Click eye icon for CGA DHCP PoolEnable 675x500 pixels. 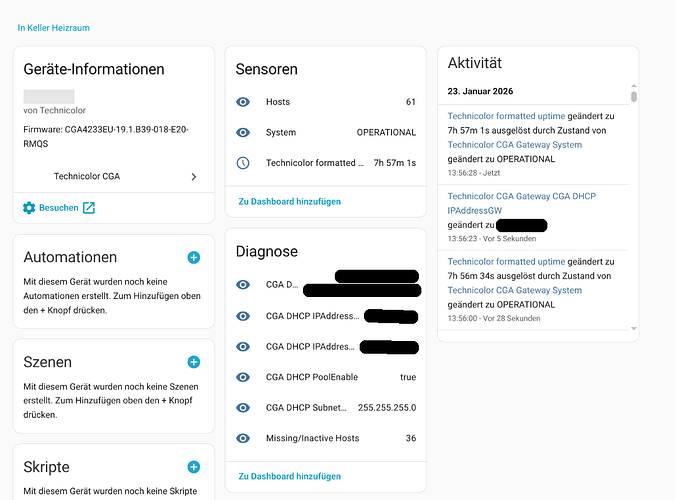click(x=243, y=377)
